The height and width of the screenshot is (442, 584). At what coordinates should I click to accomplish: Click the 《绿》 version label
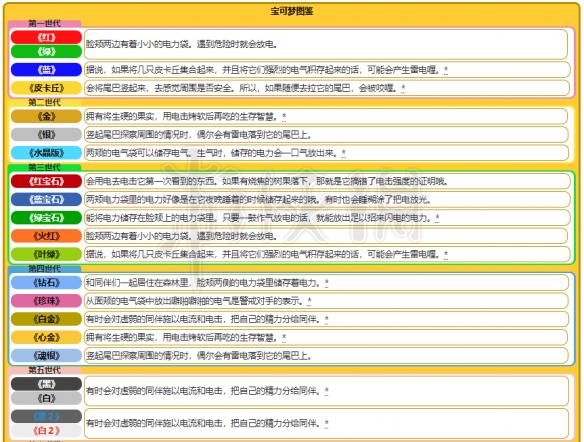tap(46, 51)
